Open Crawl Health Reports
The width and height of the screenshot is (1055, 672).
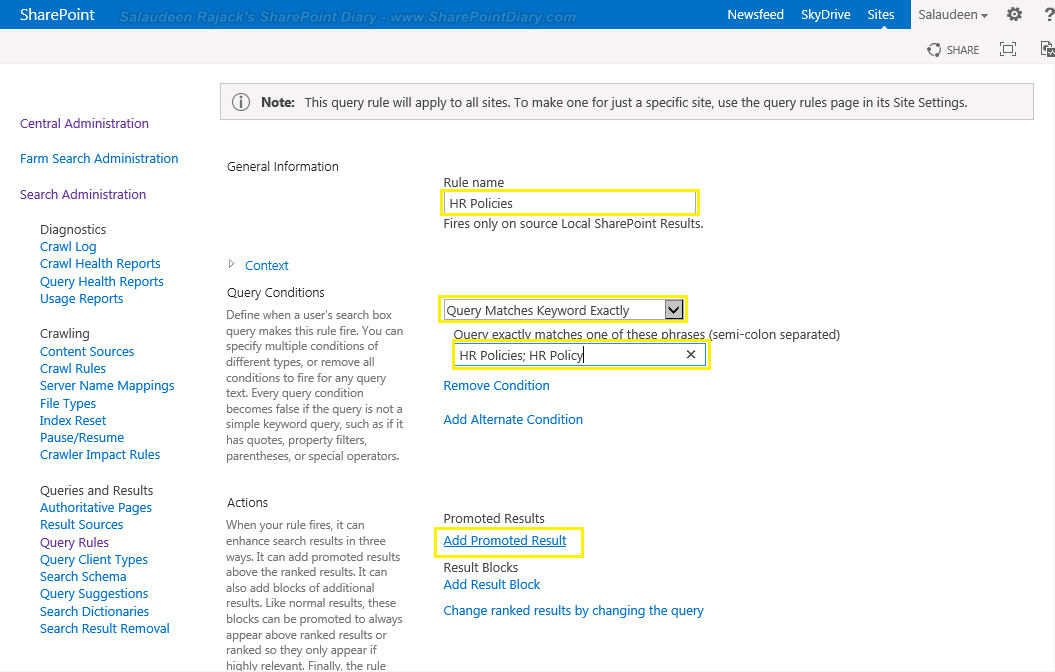(x=100, y=263)
